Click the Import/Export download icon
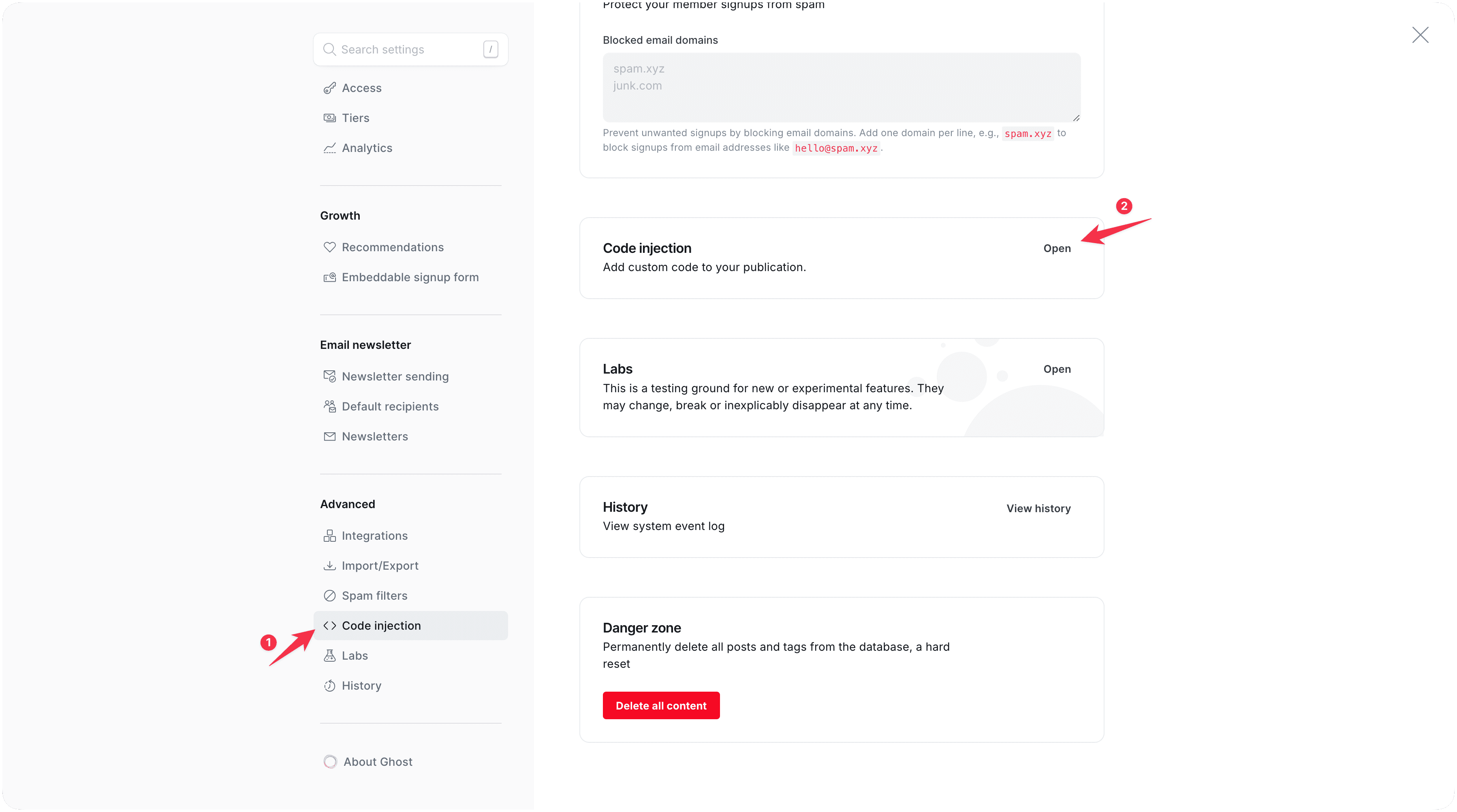Screen dimensions: 1457x812 (x=329, y=566)
